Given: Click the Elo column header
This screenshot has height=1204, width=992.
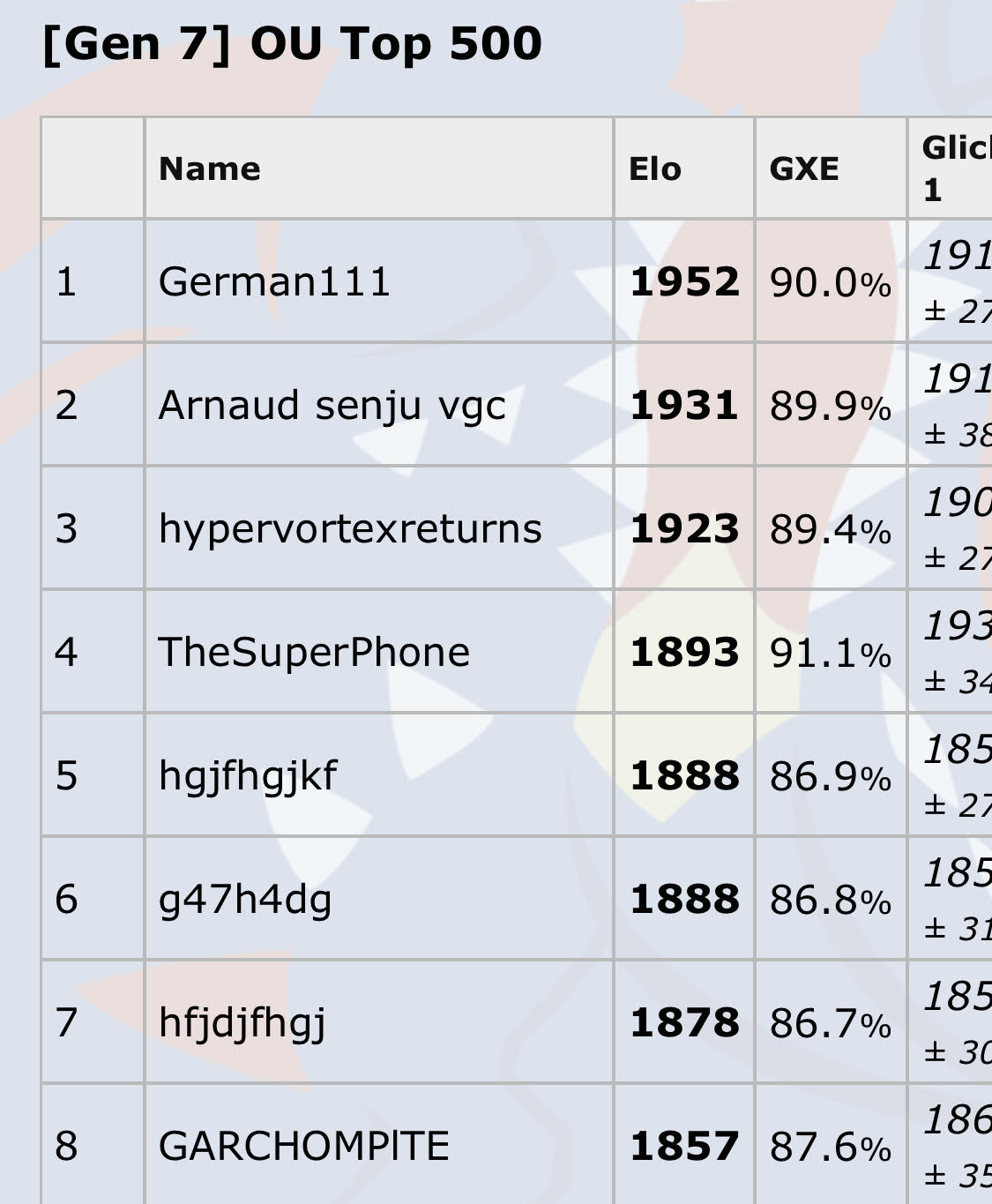Looking at the screenshot, I should click(x=655, y=168).
